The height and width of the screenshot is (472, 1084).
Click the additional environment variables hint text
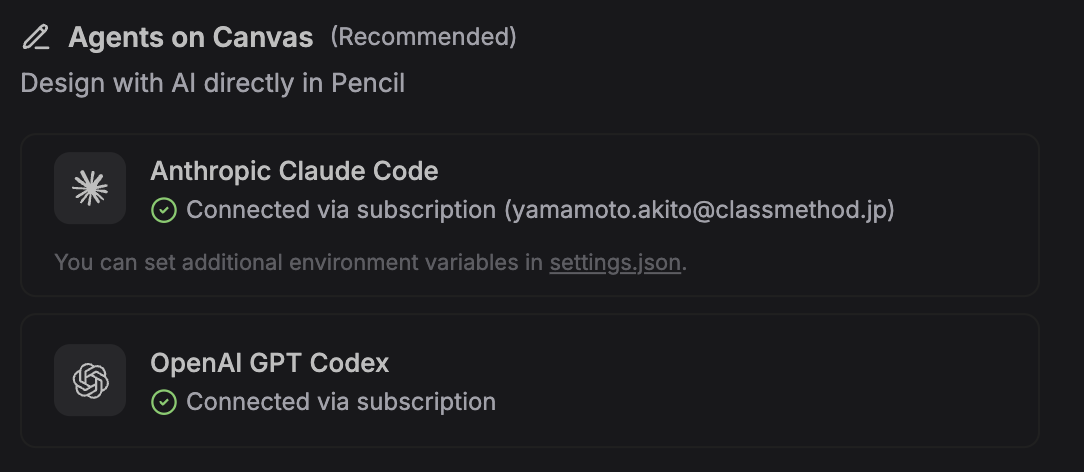(300, 263)
